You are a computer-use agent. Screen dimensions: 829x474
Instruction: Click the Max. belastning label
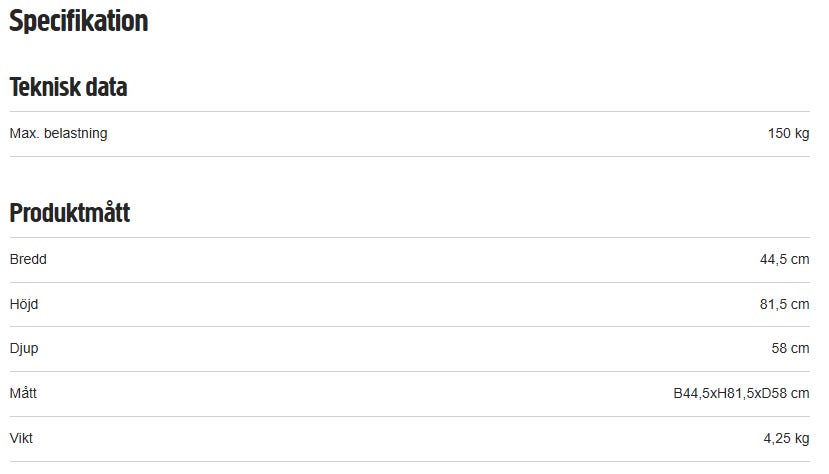[58, 134]
